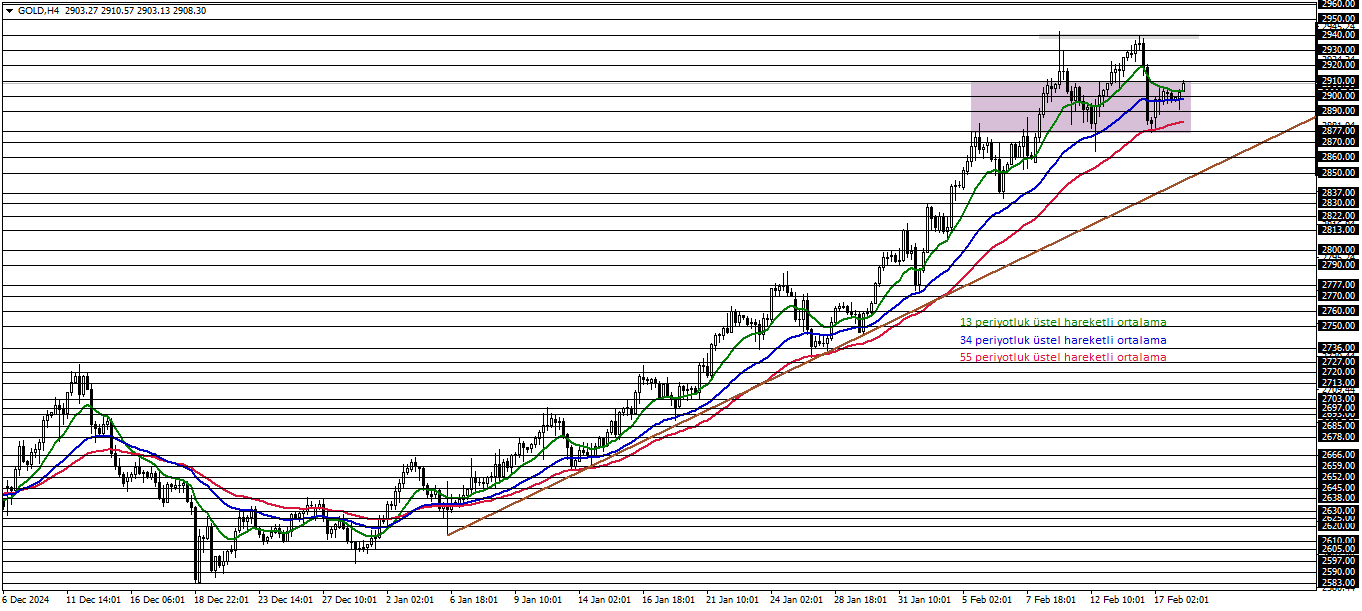Select the brown rising trendline

tap(880, 326)
